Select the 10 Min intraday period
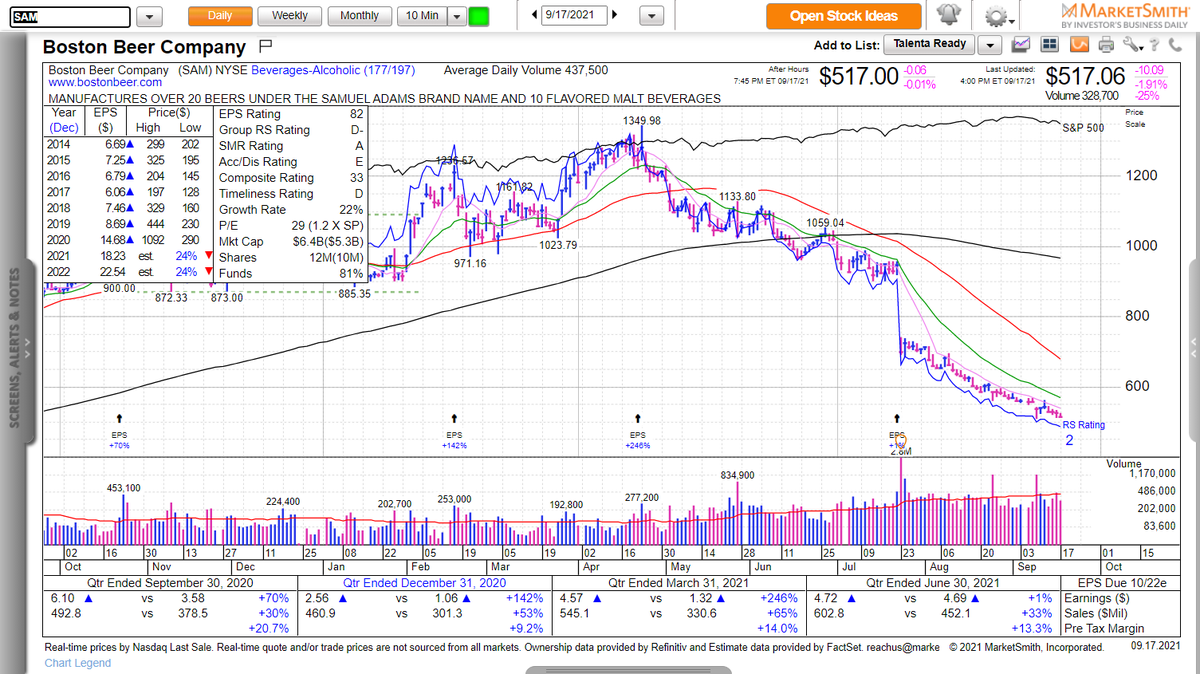1200x674 pixels. pos(421,16)
